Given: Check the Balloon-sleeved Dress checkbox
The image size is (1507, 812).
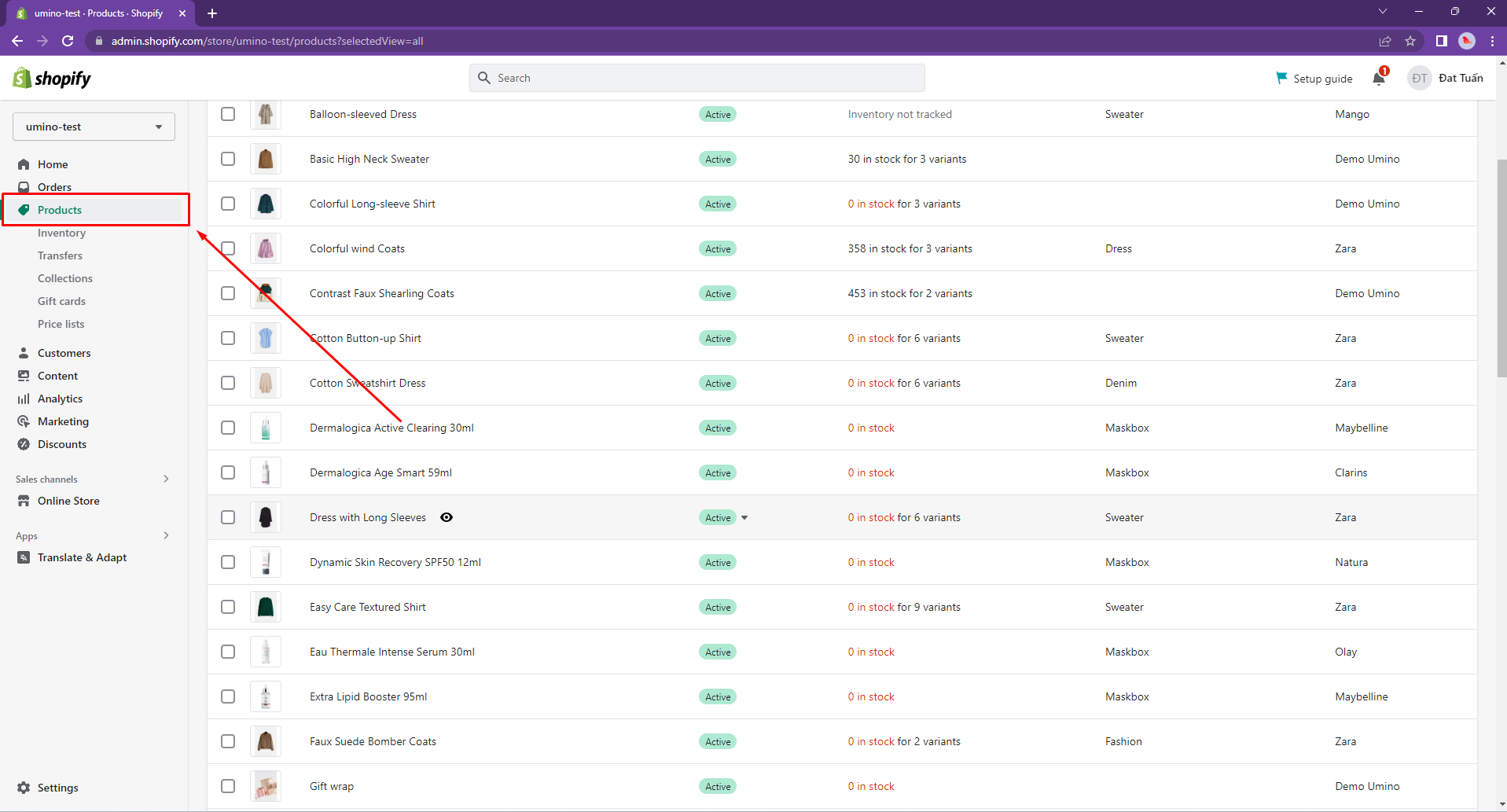Looking at the screenshot, I should click(228, 114).
